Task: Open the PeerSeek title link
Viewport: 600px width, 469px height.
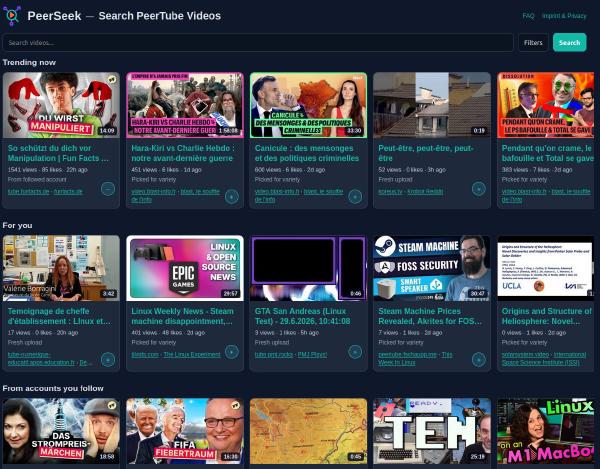Action: click(x=54, y=16)
